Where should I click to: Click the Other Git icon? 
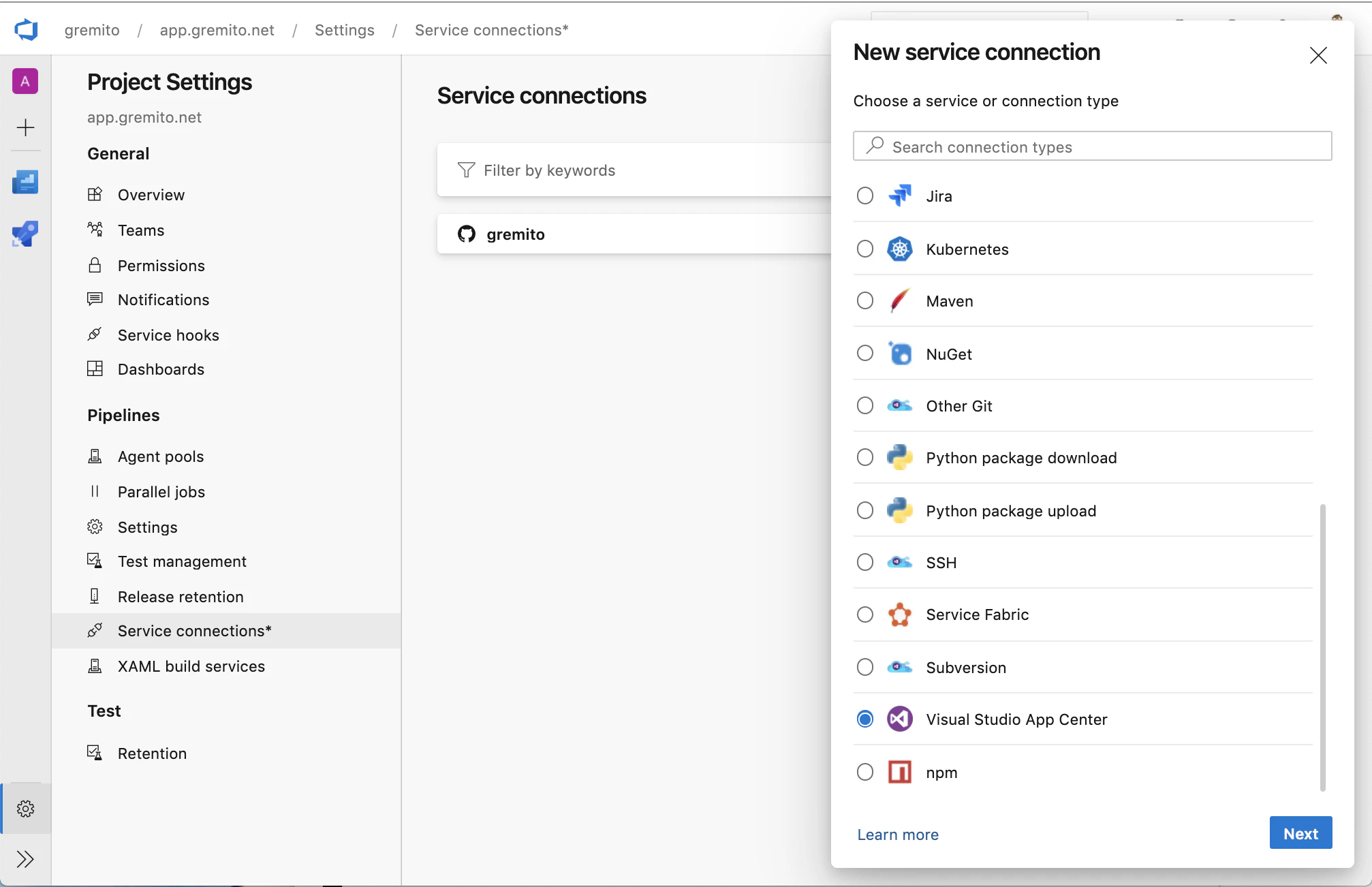tap(900, 405)
